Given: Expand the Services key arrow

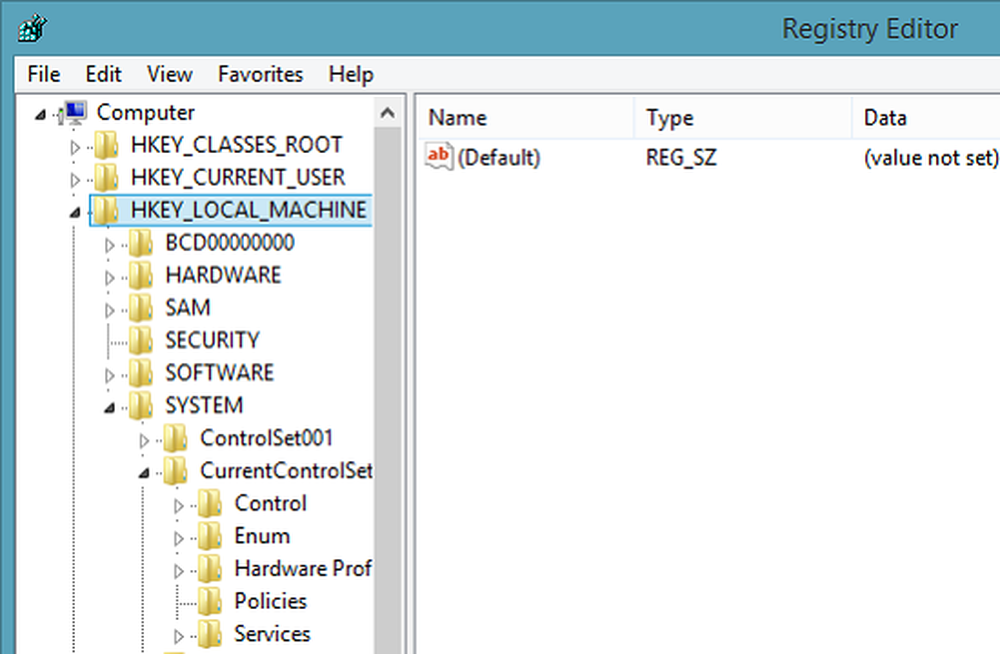Looking at the screenshot, I should (179, 635).
